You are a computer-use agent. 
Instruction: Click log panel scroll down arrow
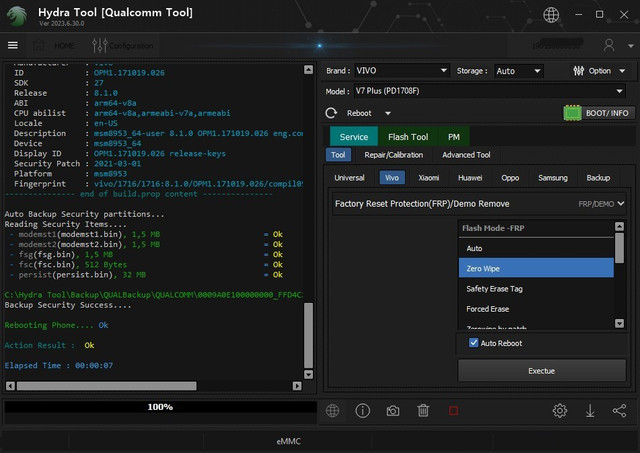309,374
